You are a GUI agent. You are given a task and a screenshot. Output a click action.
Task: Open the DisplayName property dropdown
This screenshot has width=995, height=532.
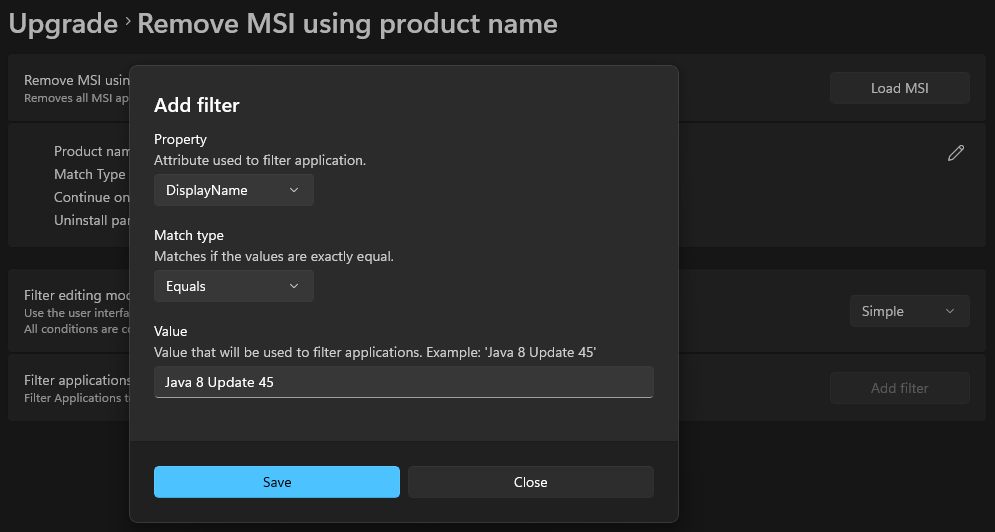233,190
